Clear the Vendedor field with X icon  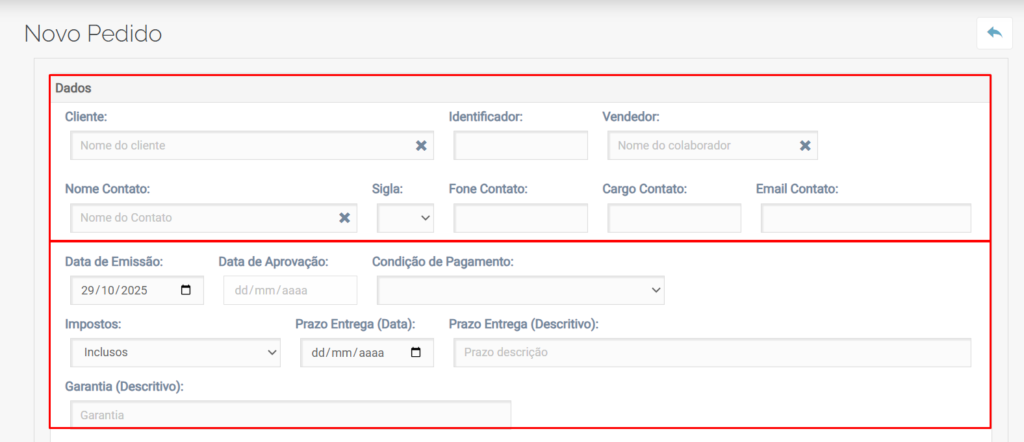805,146
